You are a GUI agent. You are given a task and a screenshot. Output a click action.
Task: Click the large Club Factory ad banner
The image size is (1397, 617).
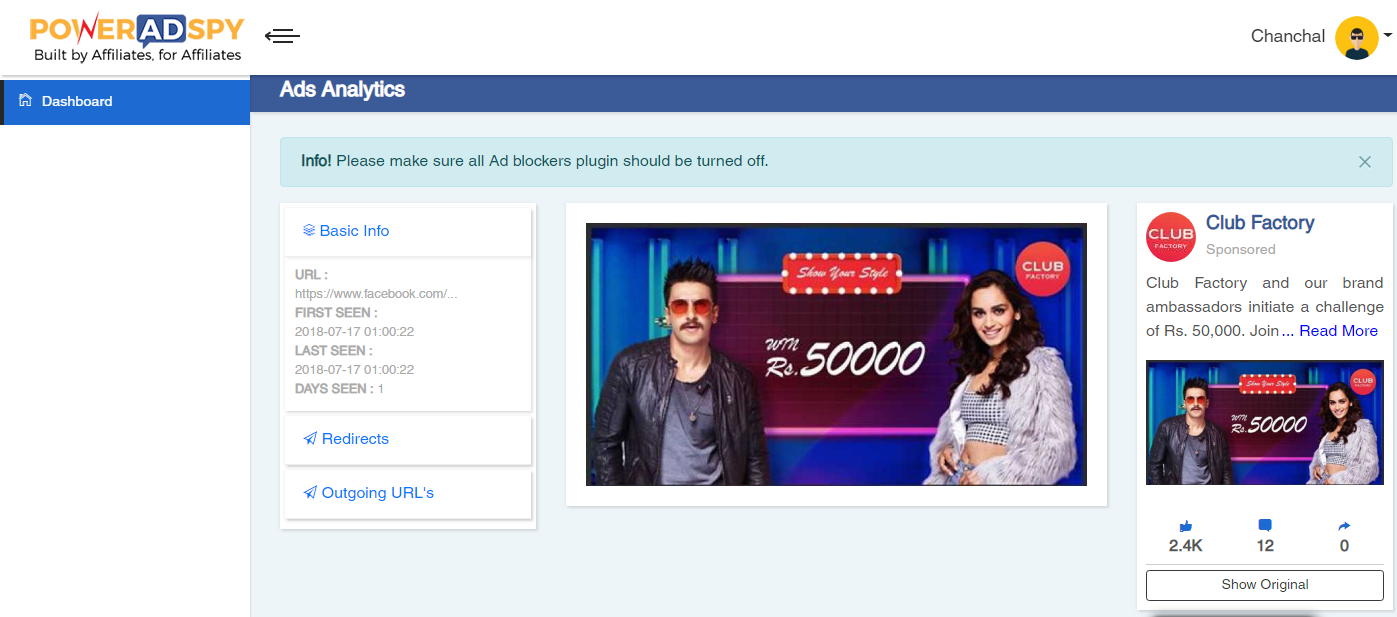click(x=836, y=354)
